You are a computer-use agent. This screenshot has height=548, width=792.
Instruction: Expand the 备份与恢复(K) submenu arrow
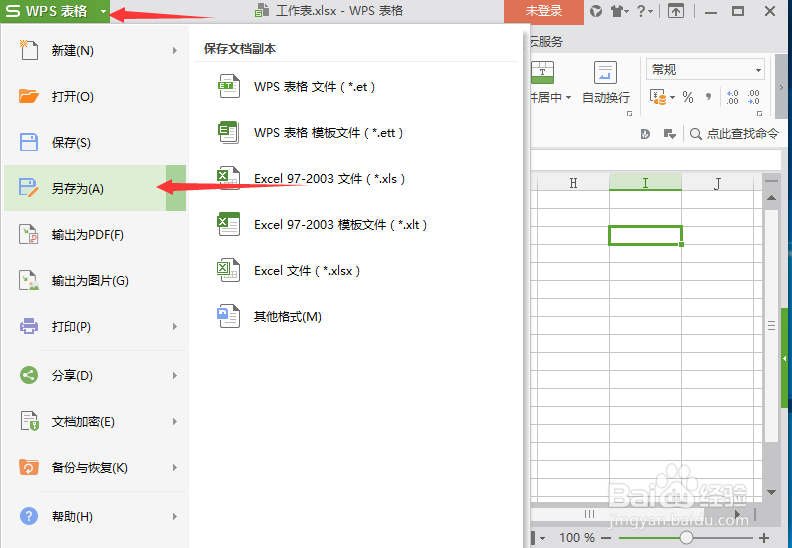click(x=175, y=467)
